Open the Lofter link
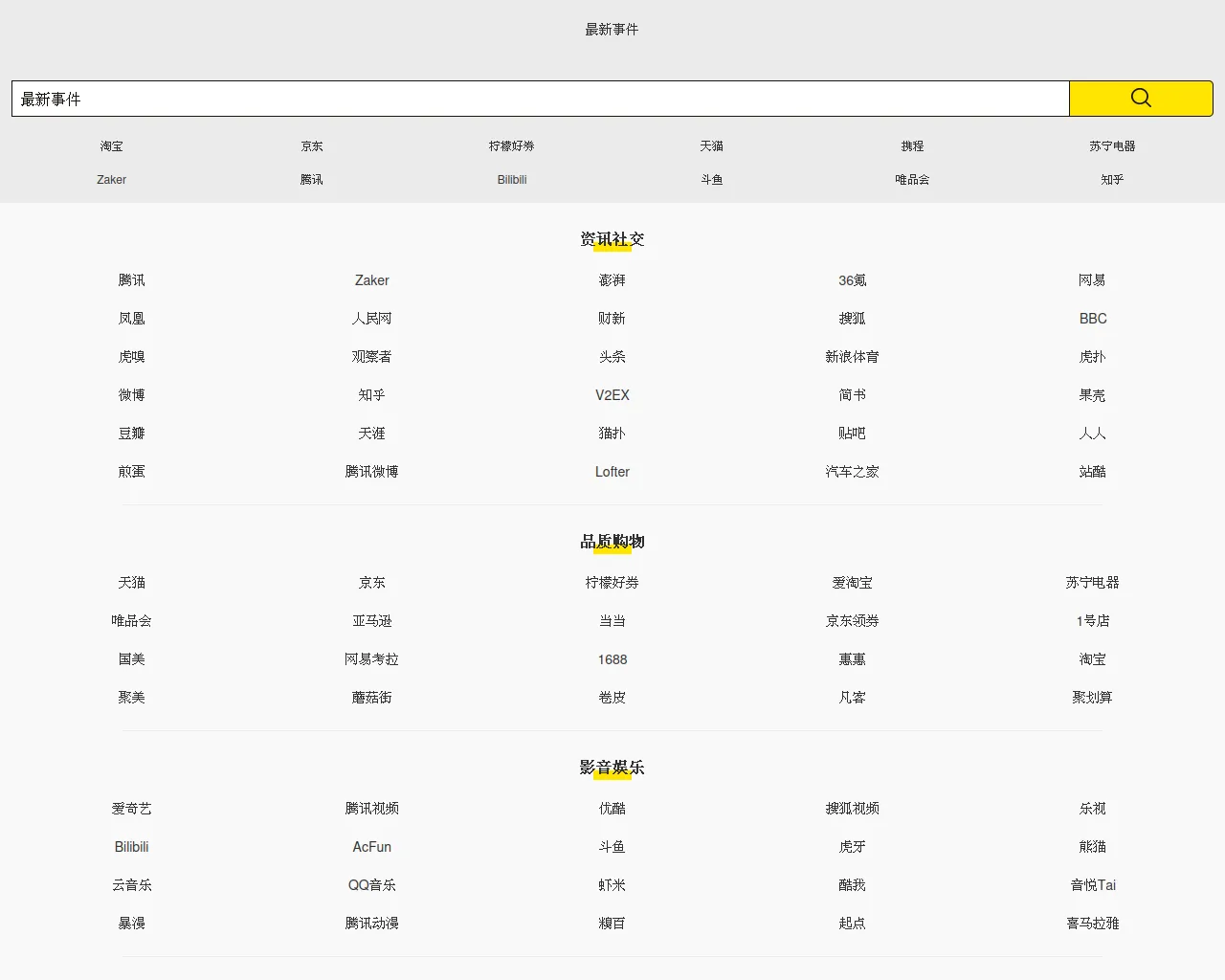This screenshot has height=980, width=1225. 612,472
